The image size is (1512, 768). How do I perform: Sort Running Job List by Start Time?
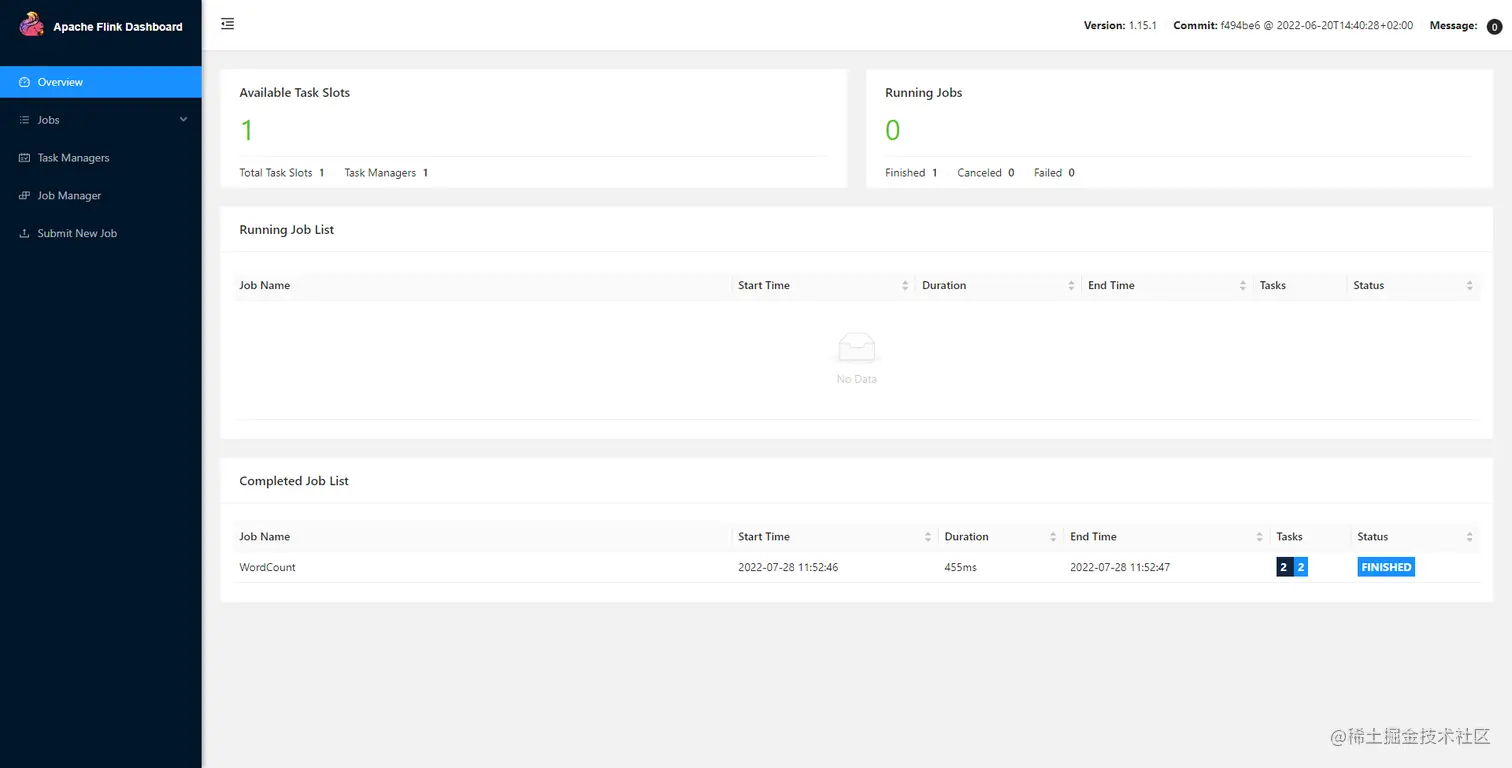coord(905,286)
